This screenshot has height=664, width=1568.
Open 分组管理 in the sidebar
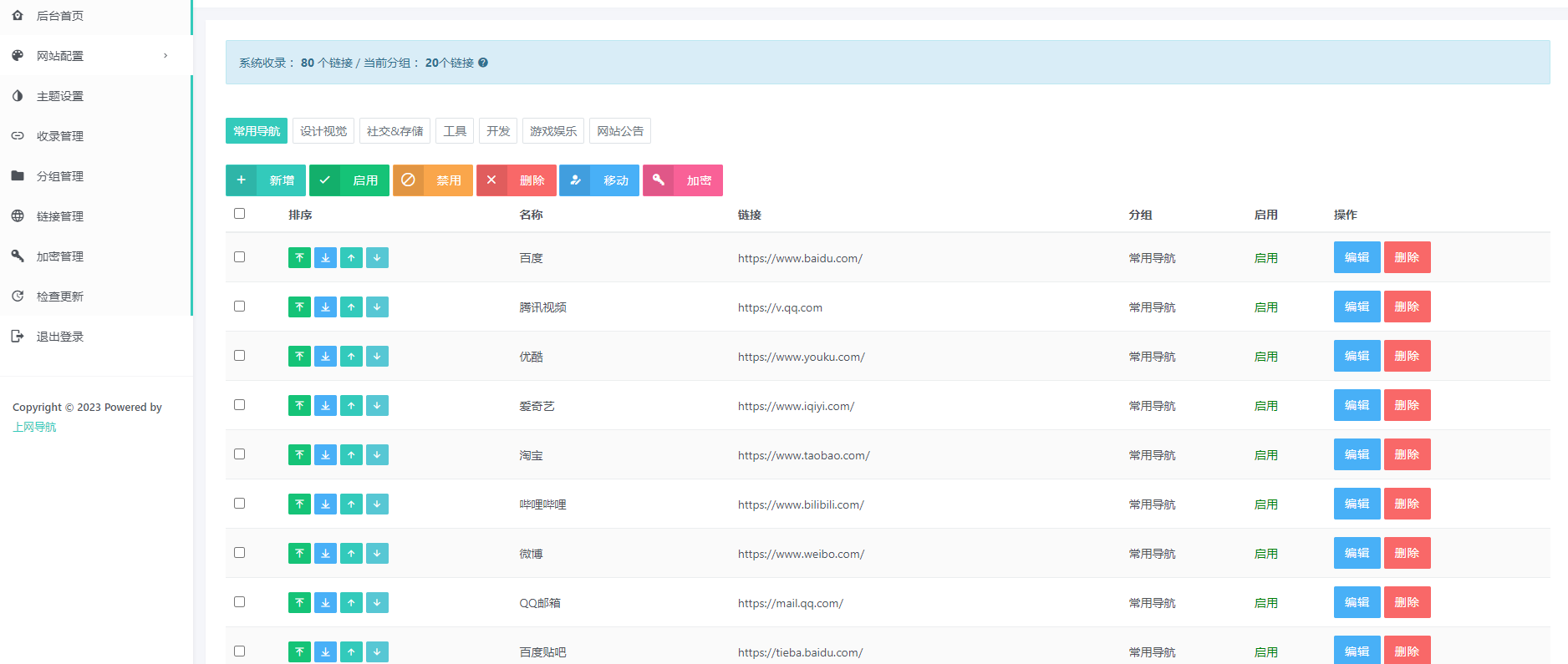[96, 176]
